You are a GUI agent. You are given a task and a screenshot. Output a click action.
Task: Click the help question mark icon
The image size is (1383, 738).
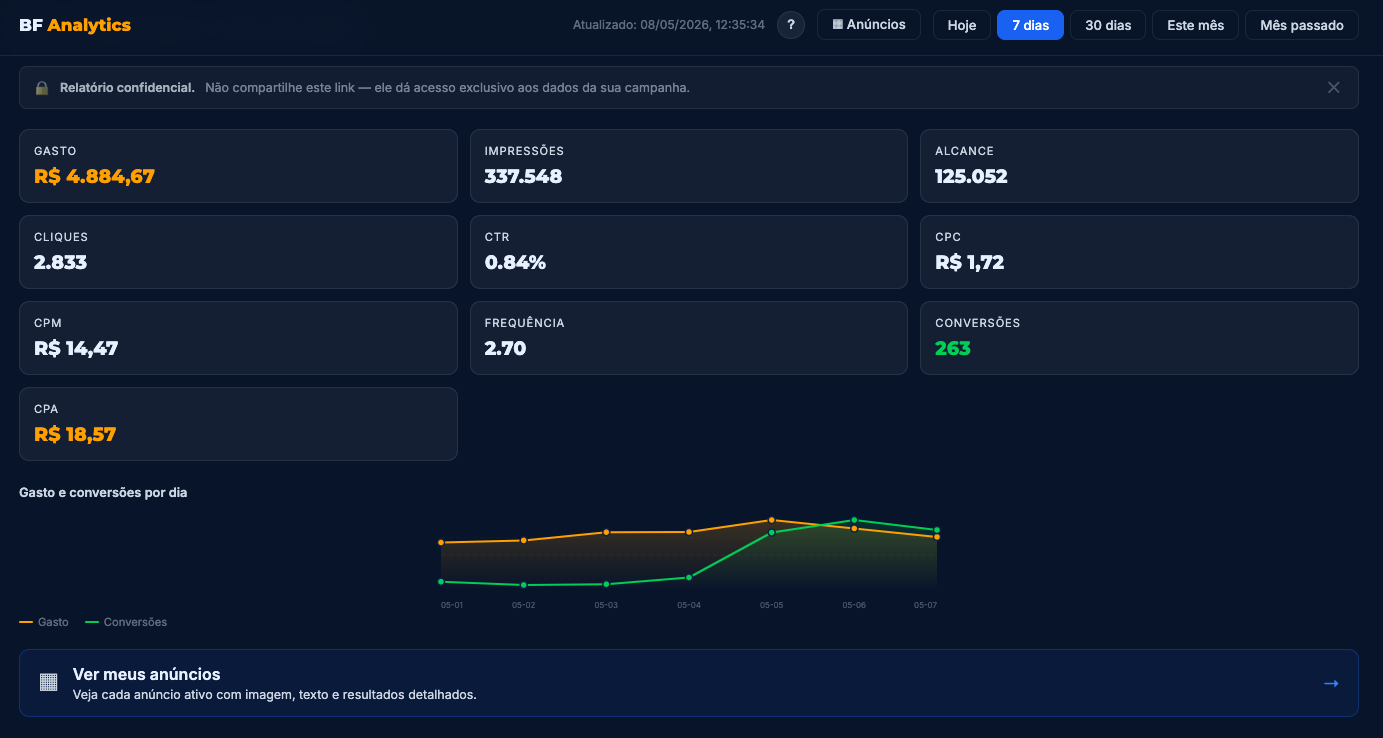pyautogui.click(x=791, y=25)
